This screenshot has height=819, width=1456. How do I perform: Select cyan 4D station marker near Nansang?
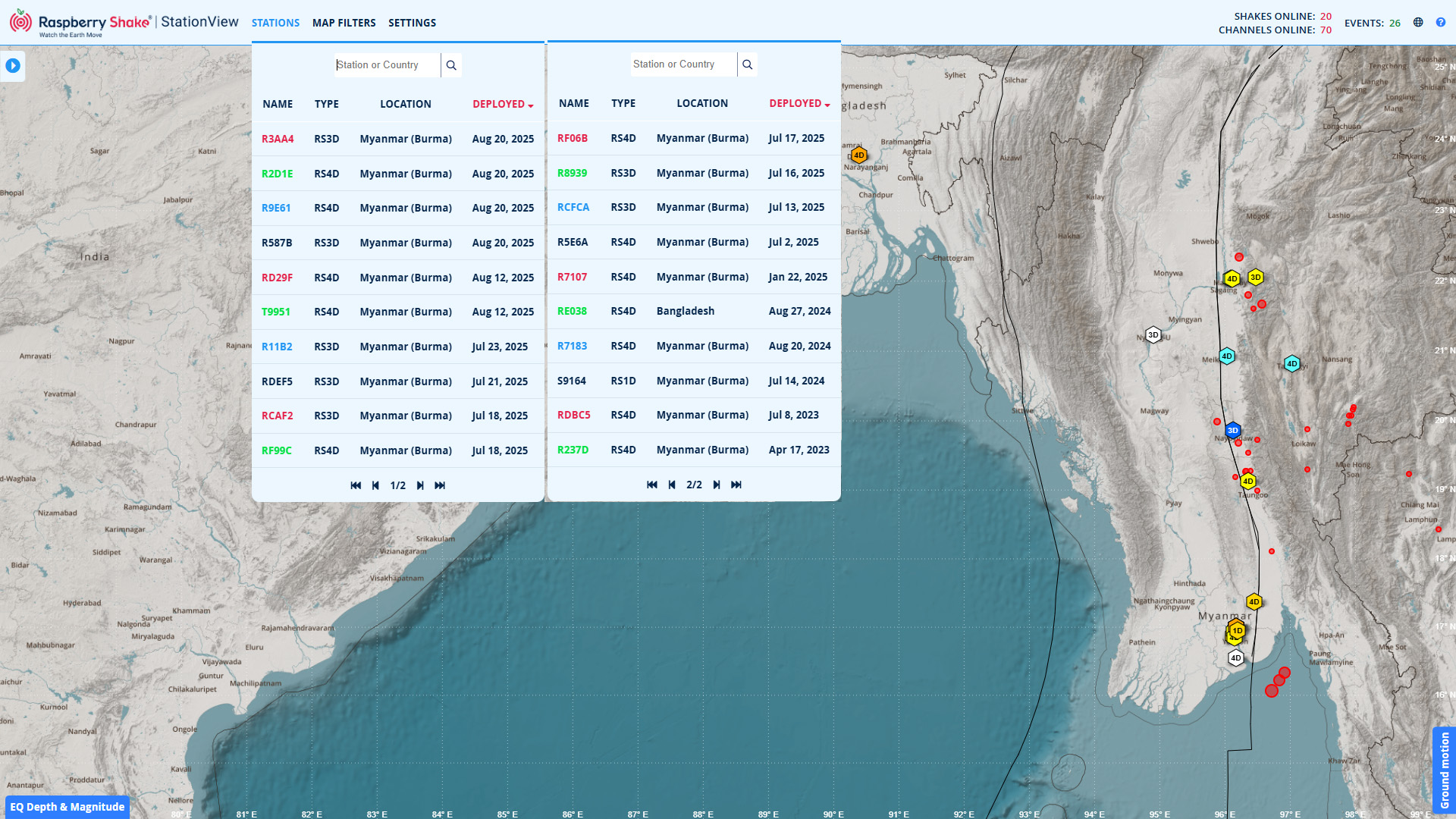tap(1292, 364)
